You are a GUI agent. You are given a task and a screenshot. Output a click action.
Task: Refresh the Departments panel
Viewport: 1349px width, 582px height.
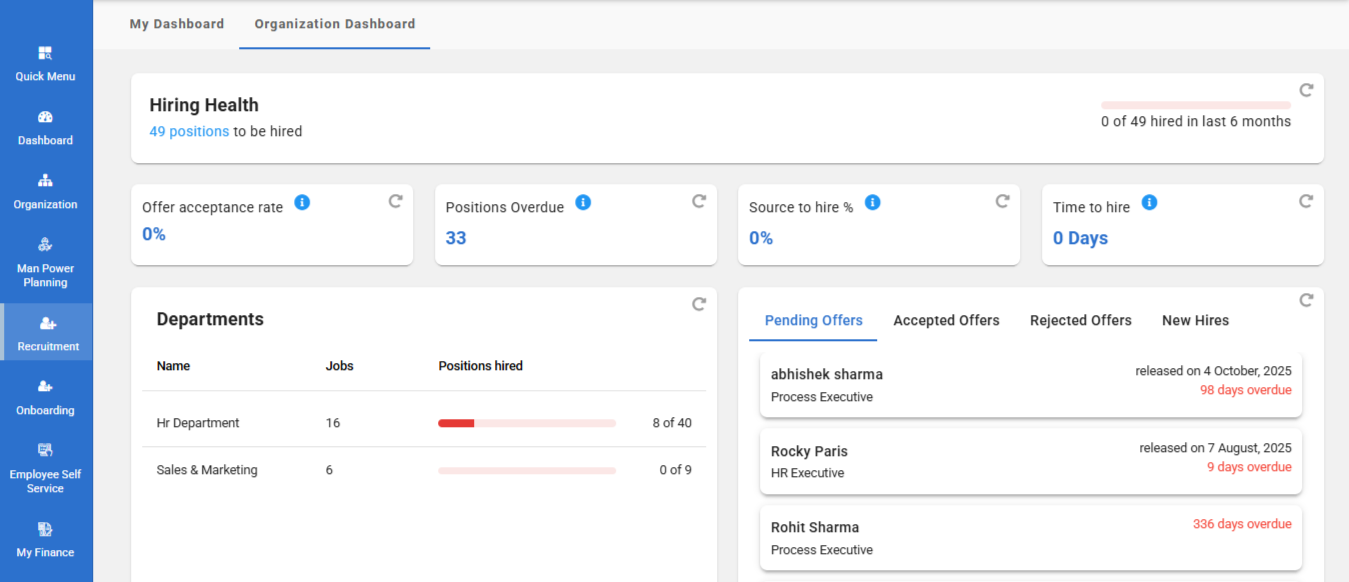click(699, 304)
